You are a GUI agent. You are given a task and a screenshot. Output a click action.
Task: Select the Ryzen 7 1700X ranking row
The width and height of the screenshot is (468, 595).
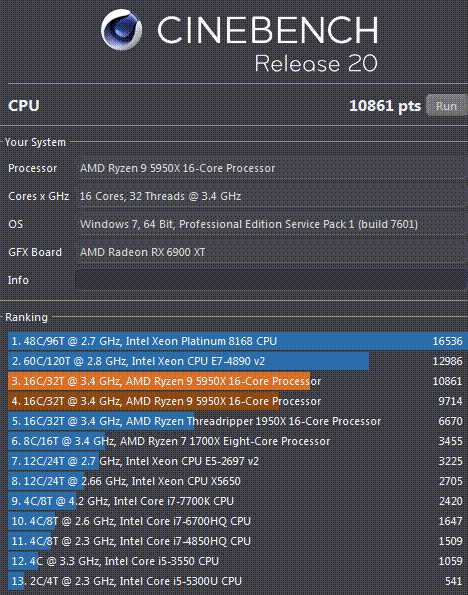click(x=238, y=441)
